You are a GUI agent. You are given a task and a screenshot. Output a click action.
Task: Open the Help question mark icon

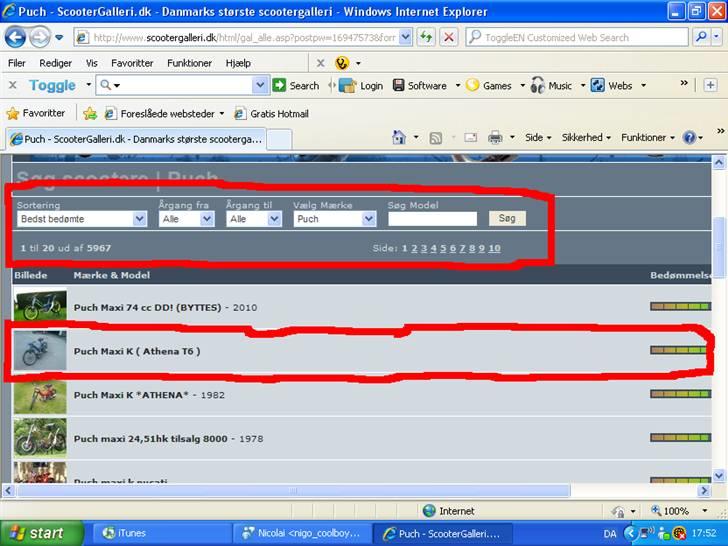click(x=689, y=138)
